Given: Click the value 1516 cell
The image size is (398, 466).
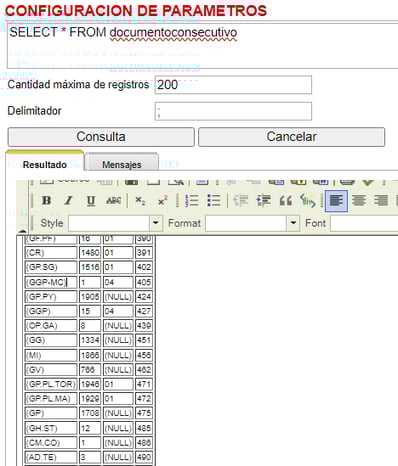Looking at the screenshot, I should click(90, 267).
